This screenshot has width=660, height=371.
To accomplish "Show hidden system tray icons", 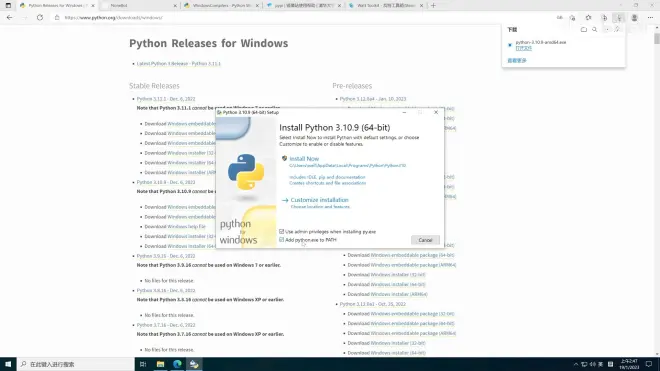I will (x=575, y=364).
